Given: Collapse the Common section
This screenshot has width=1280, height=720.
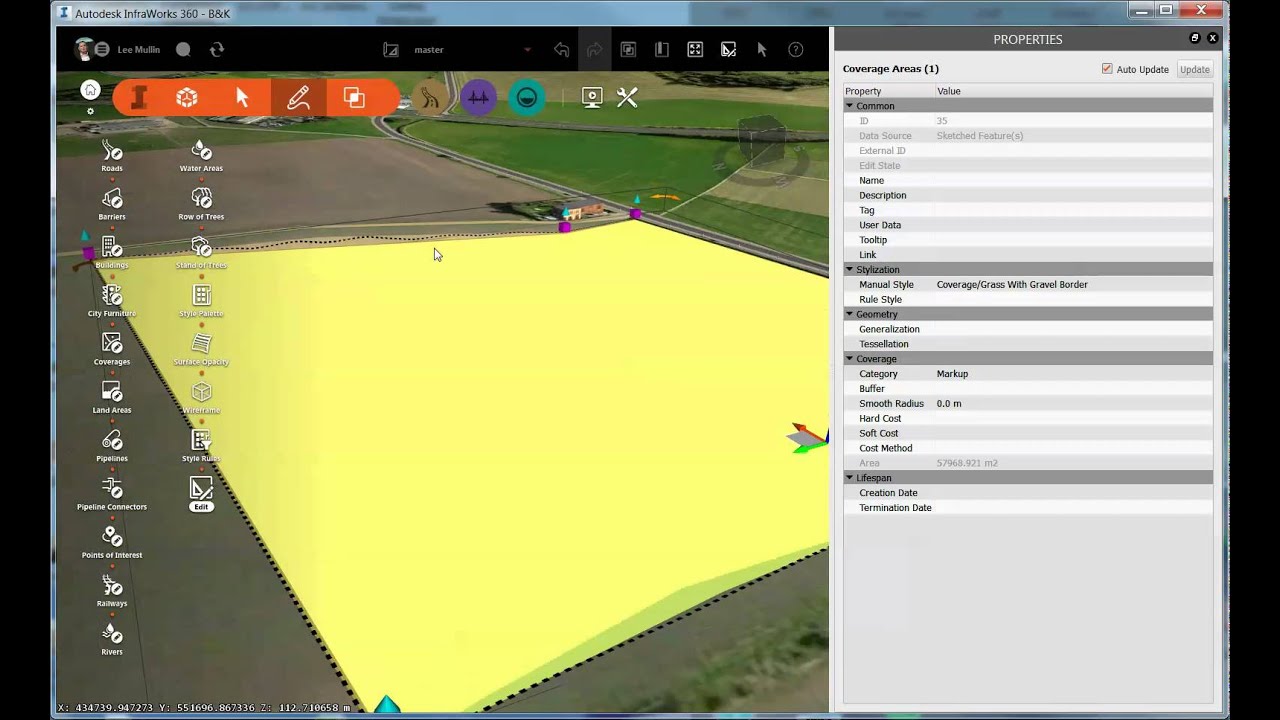Looking at the screenshot, I should [850, 105].
